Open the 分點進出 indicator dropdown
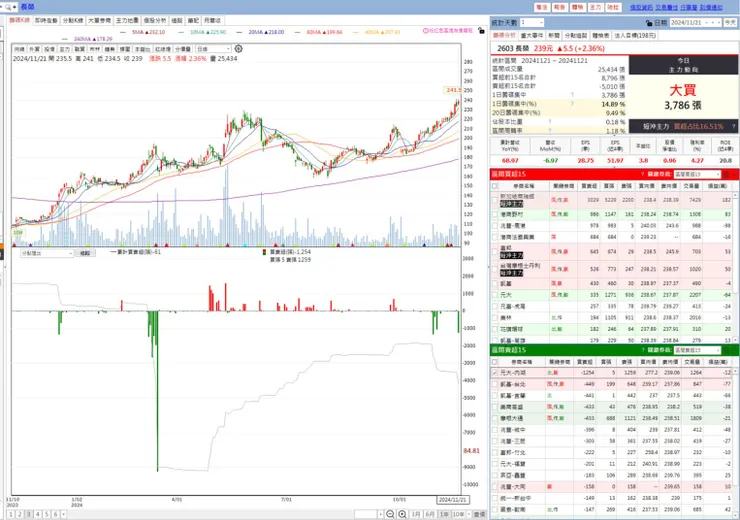Viewport: 740px width, 520px height. click(x=47, y=253)
